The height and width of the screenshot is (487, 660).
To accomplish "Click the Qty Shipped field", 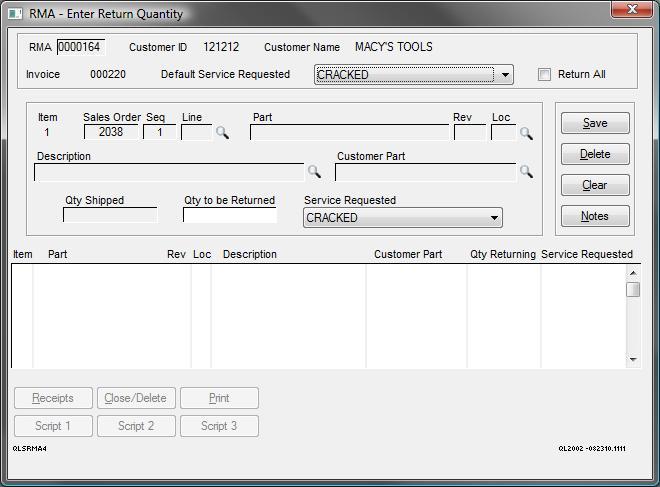I will pyautogui.click(x=110, y=215).
